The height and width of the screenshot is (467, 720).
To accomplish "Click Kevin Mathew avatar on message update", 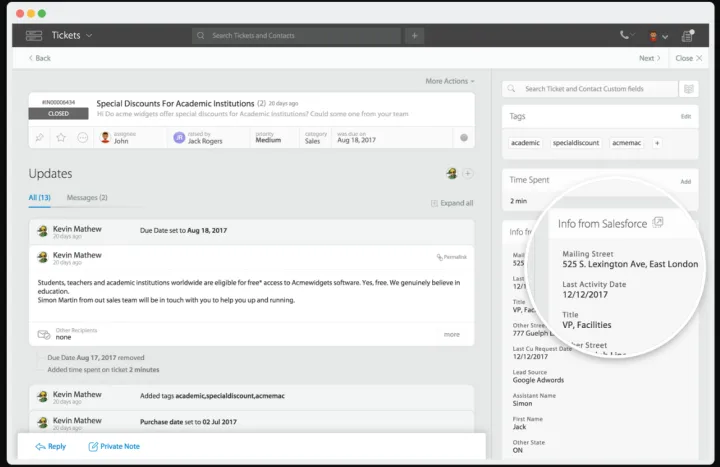I will pyautogui.click(x=43, y=258).
